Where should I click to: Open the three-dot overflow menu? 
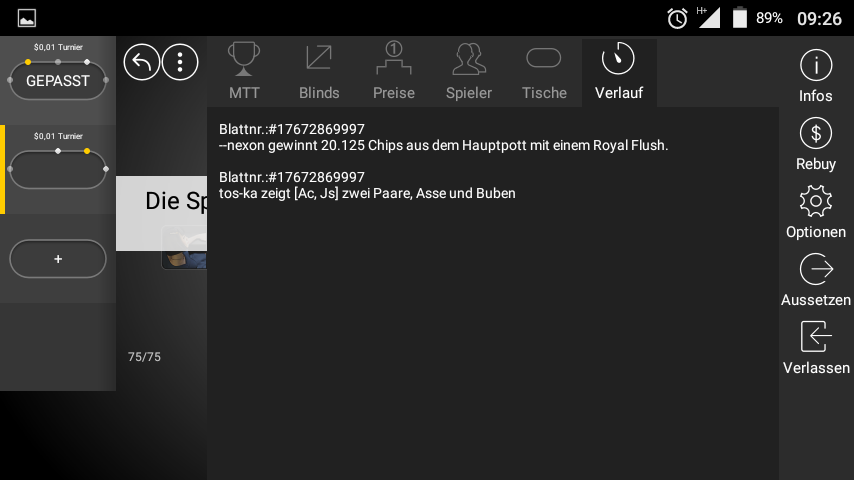pos(180,62)
